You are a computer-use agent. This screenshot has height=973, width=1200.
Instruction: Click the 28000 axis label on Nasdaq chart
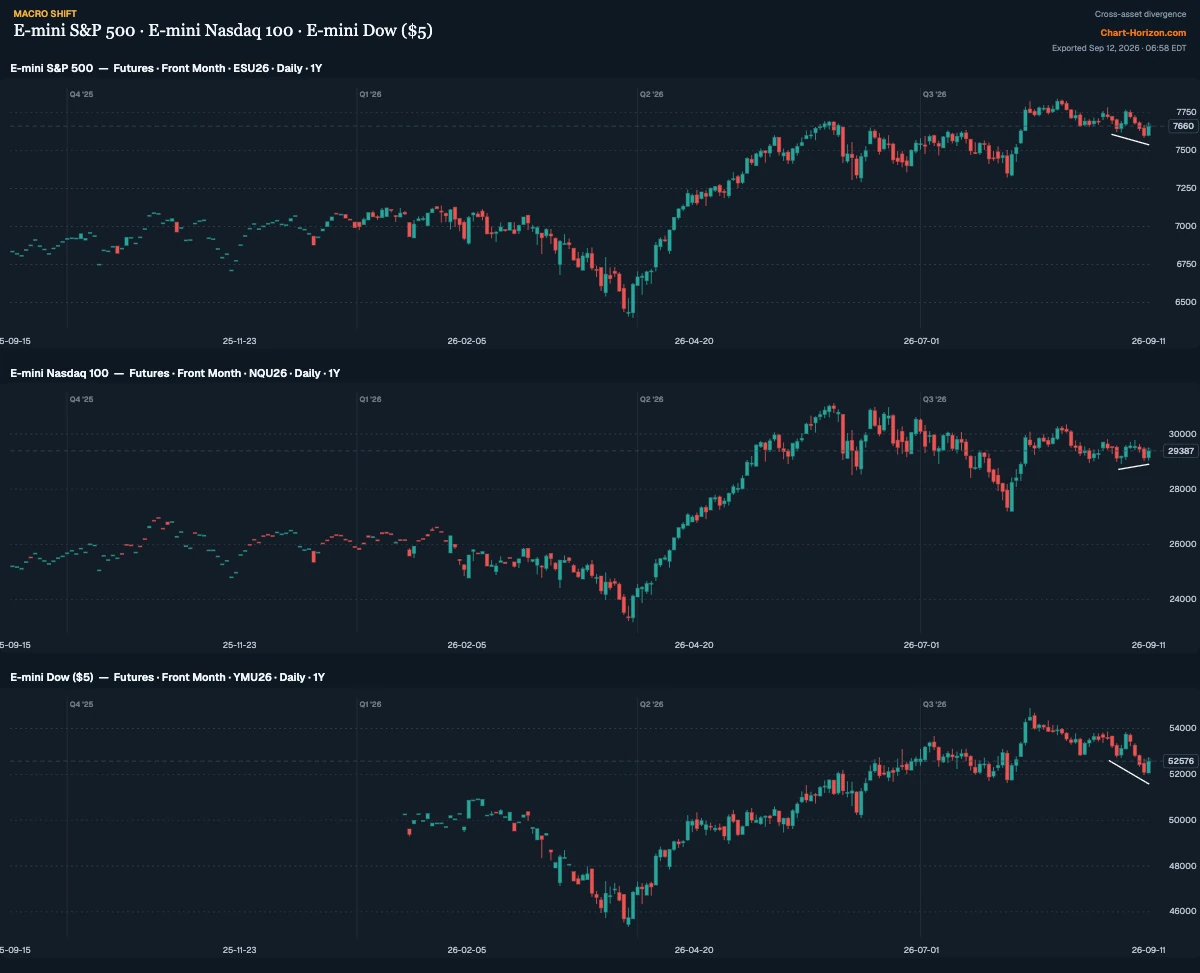point(1183,489)
